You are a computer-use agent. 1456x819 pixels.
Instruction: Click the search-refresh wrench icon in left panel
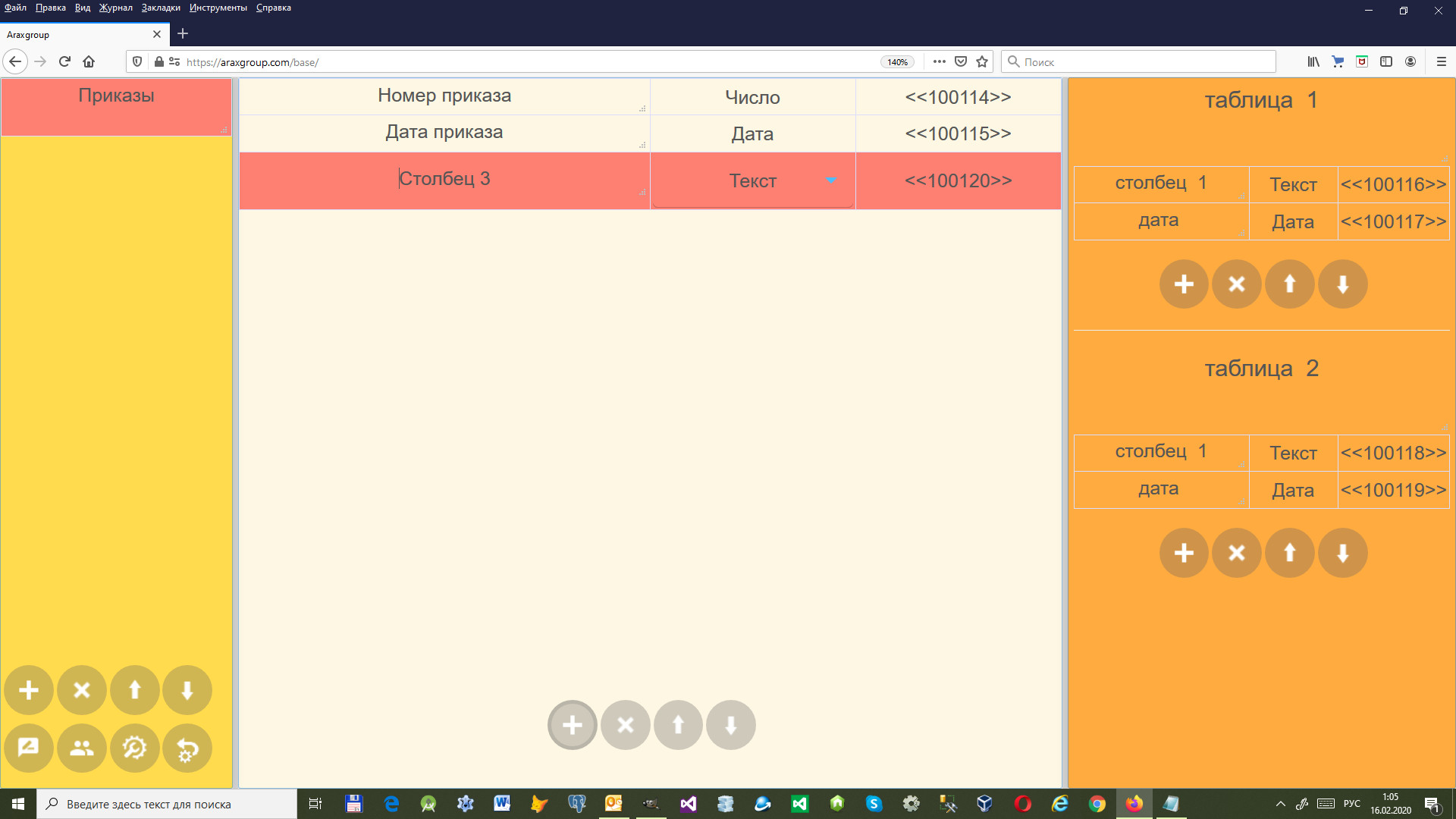(x=134, y=748)
